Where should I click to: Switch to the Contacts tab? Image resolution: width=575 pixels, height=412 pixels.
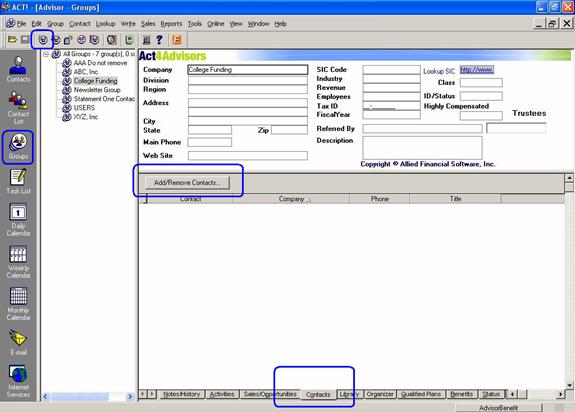pyautogui.click(x=318, y=395)
